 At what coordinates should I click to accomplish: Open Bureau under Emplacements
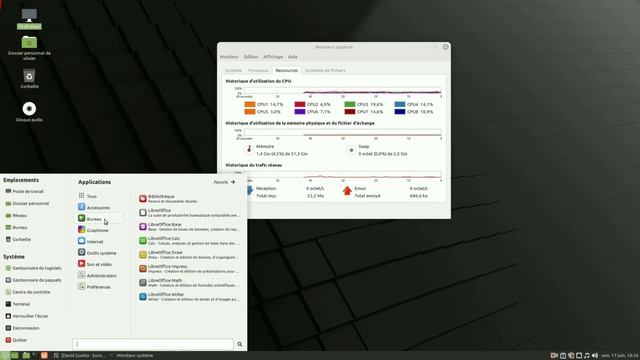click(x=17, y=227)
